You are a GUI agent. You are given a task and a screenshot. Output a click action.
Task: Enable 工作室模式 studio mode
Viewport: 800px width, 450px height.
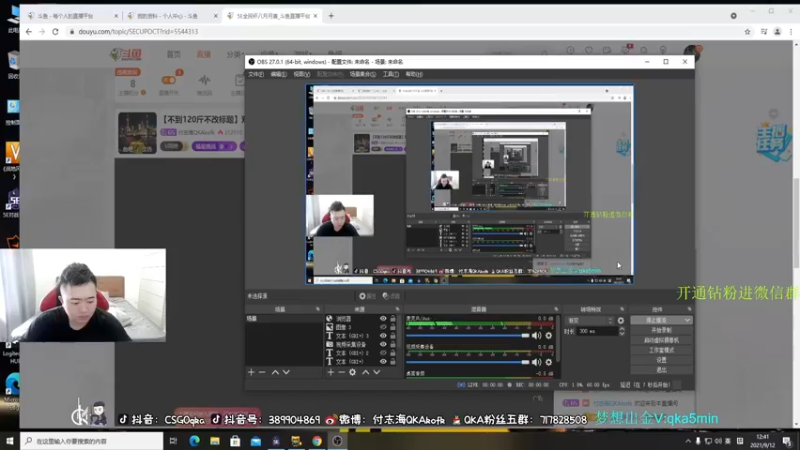click(661, 350)
